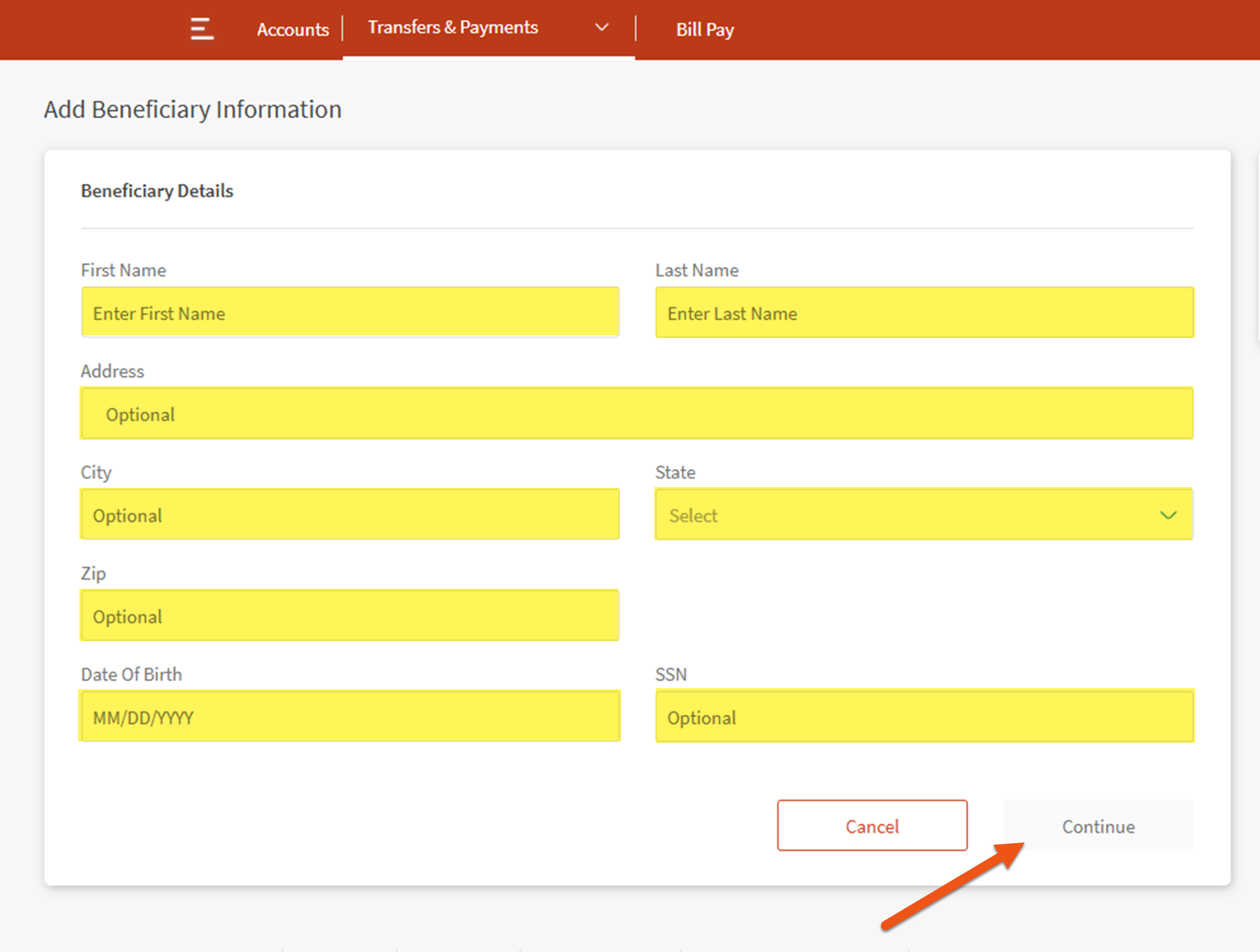Screen dimensions: 1260x952
Task: Open the Bill Pay menu item
Action: (705, 30)
